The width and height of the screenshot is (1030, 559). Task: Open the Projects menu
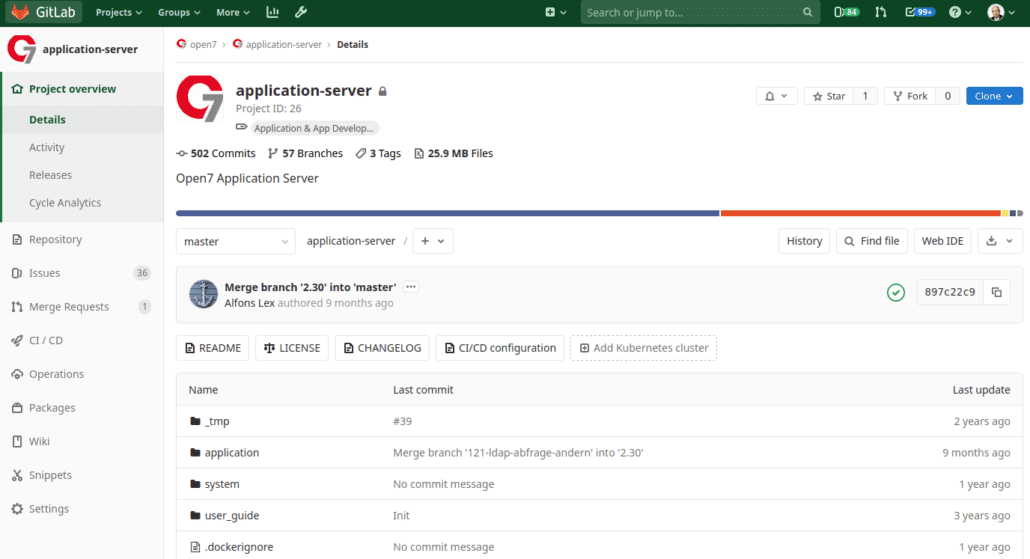tap(119, 12)
